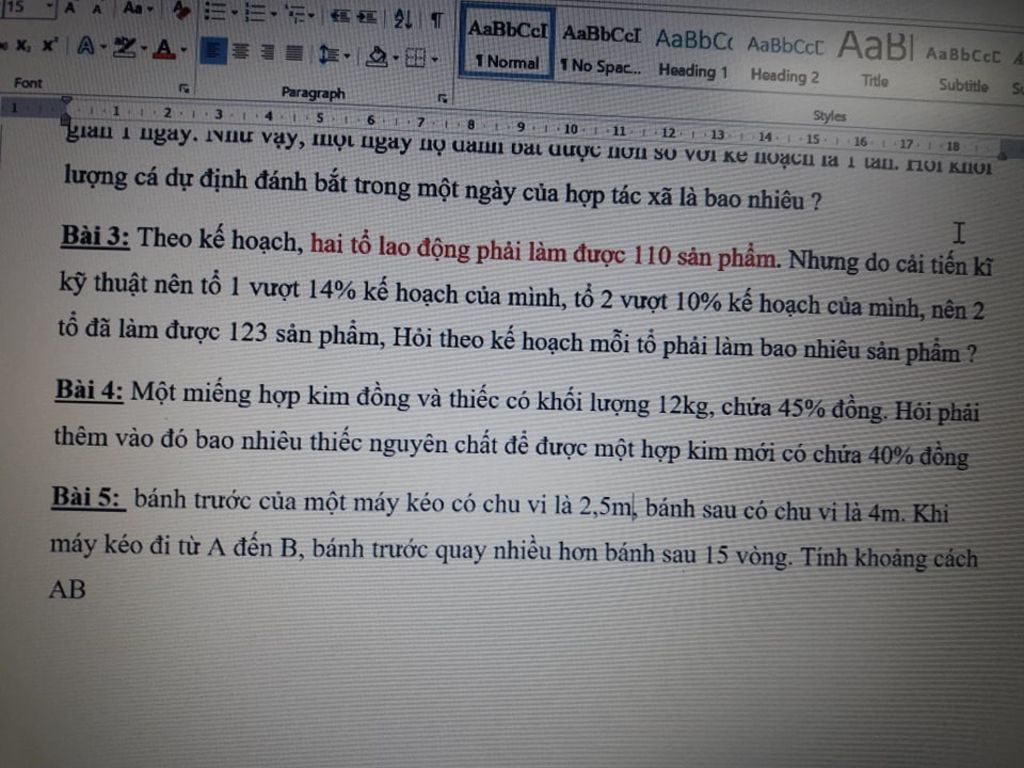
Task: Open highlight color dropdown arrow
Action: pyautogui.click(x=143, y=48)
